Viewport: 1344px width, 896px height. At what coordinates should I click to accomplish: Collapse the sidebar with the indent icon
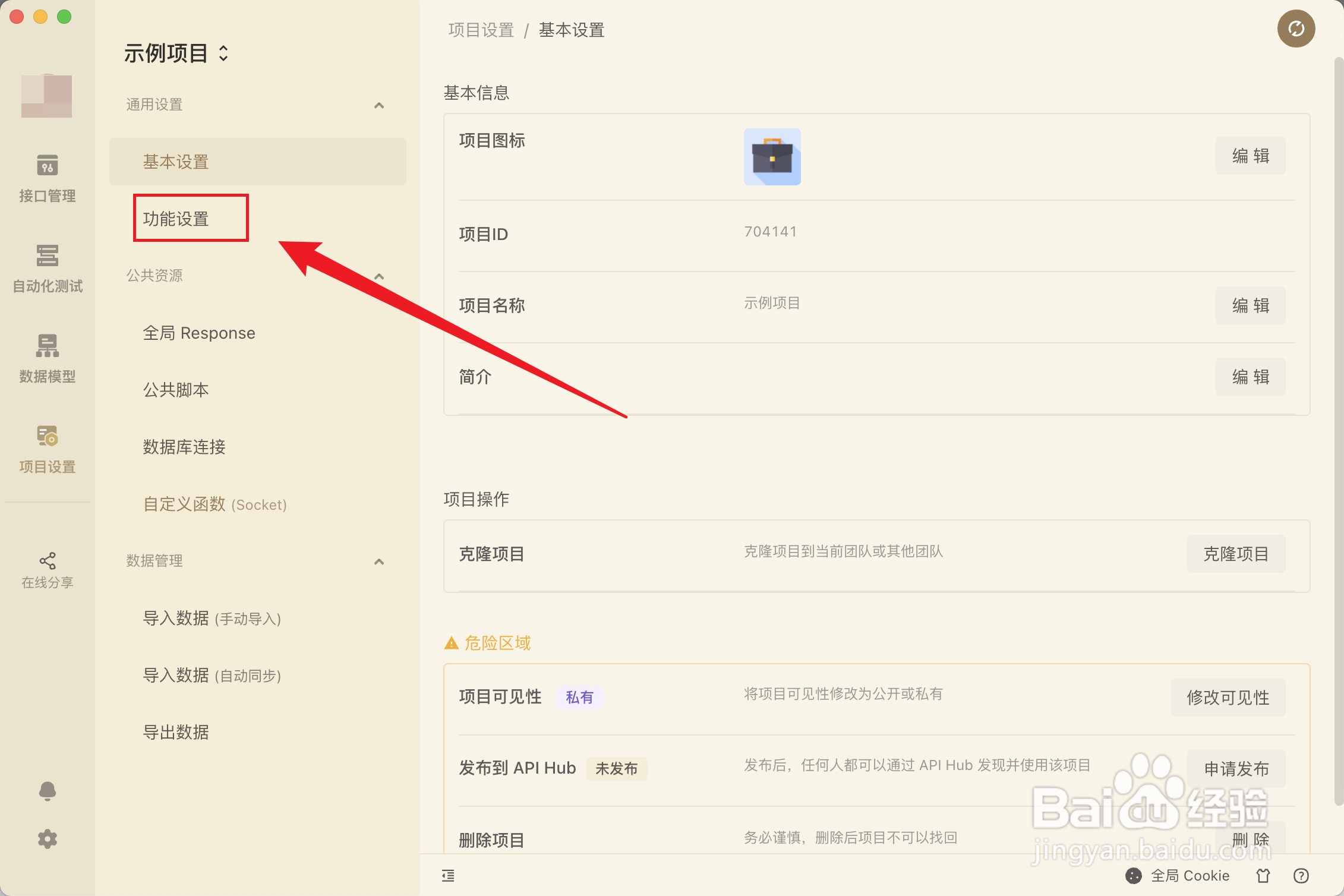pos(448,875)
